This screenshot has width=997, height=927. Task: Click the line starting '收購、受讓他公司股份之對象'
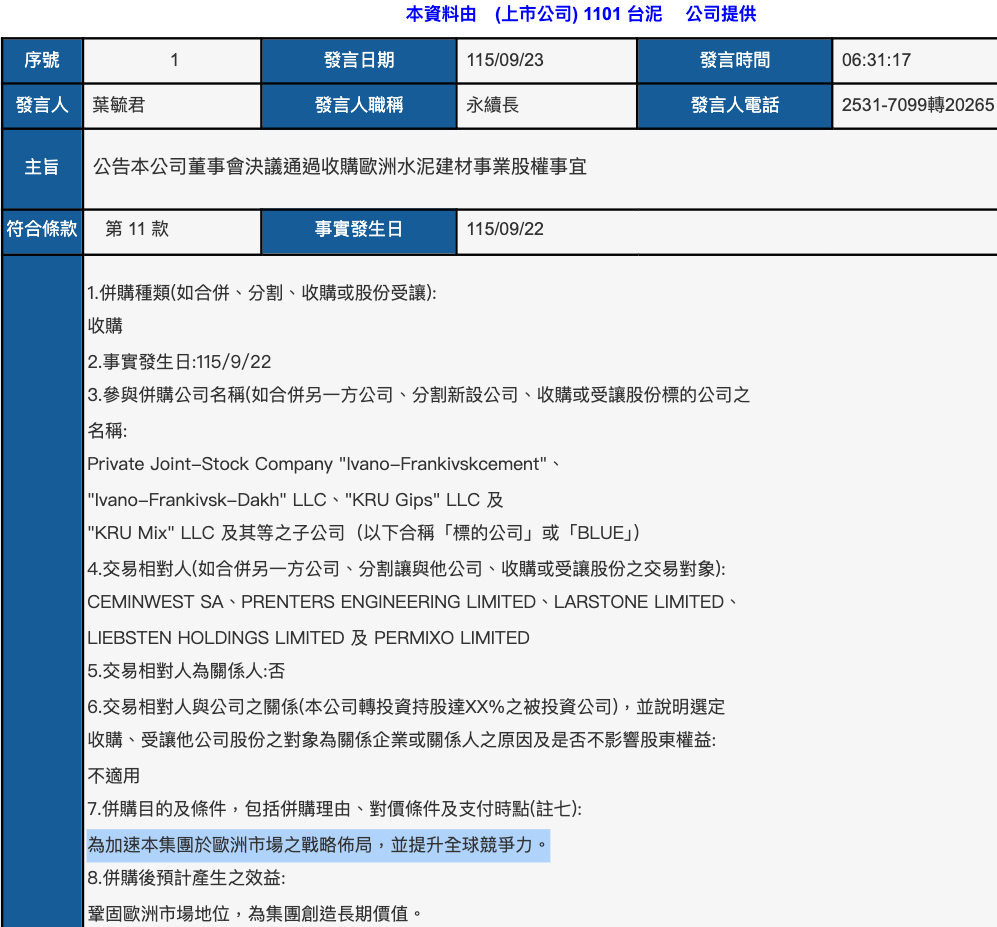tap(401, 740)
